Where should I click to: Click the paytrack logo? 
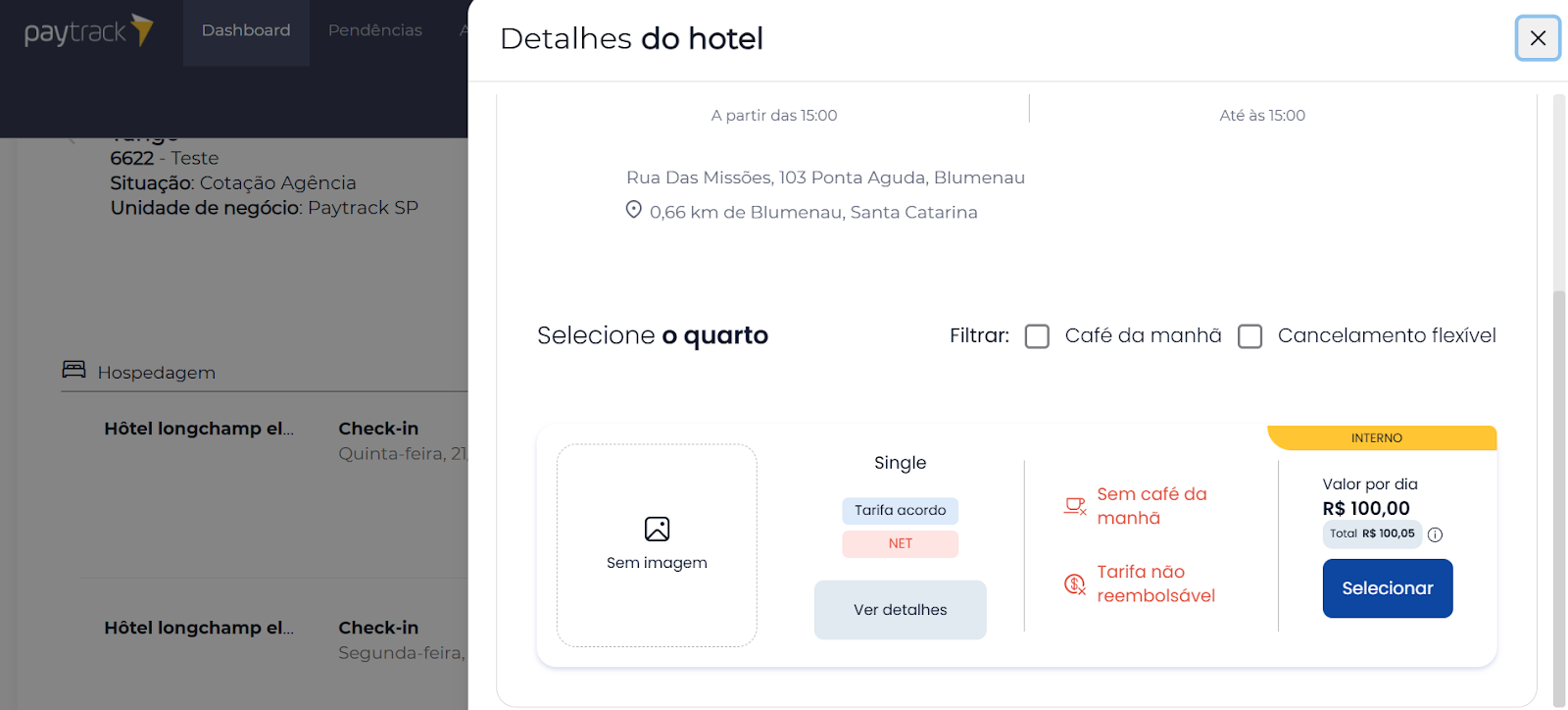pyautogui.click(x=89, y=31)
